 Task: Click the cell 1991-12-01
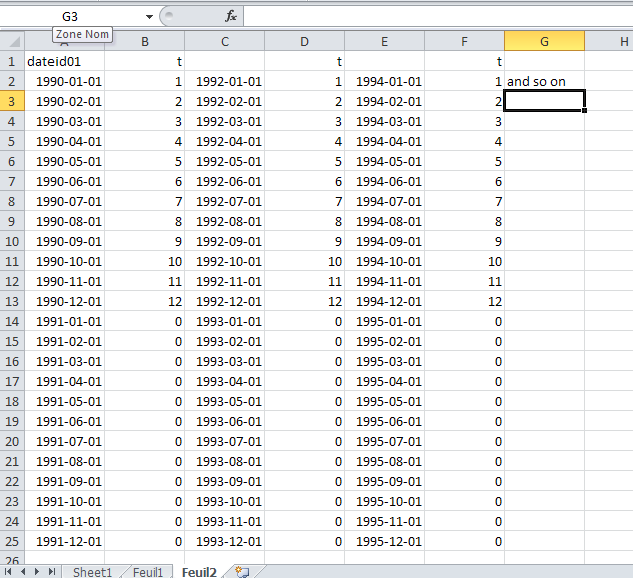[x=65, y=541]
